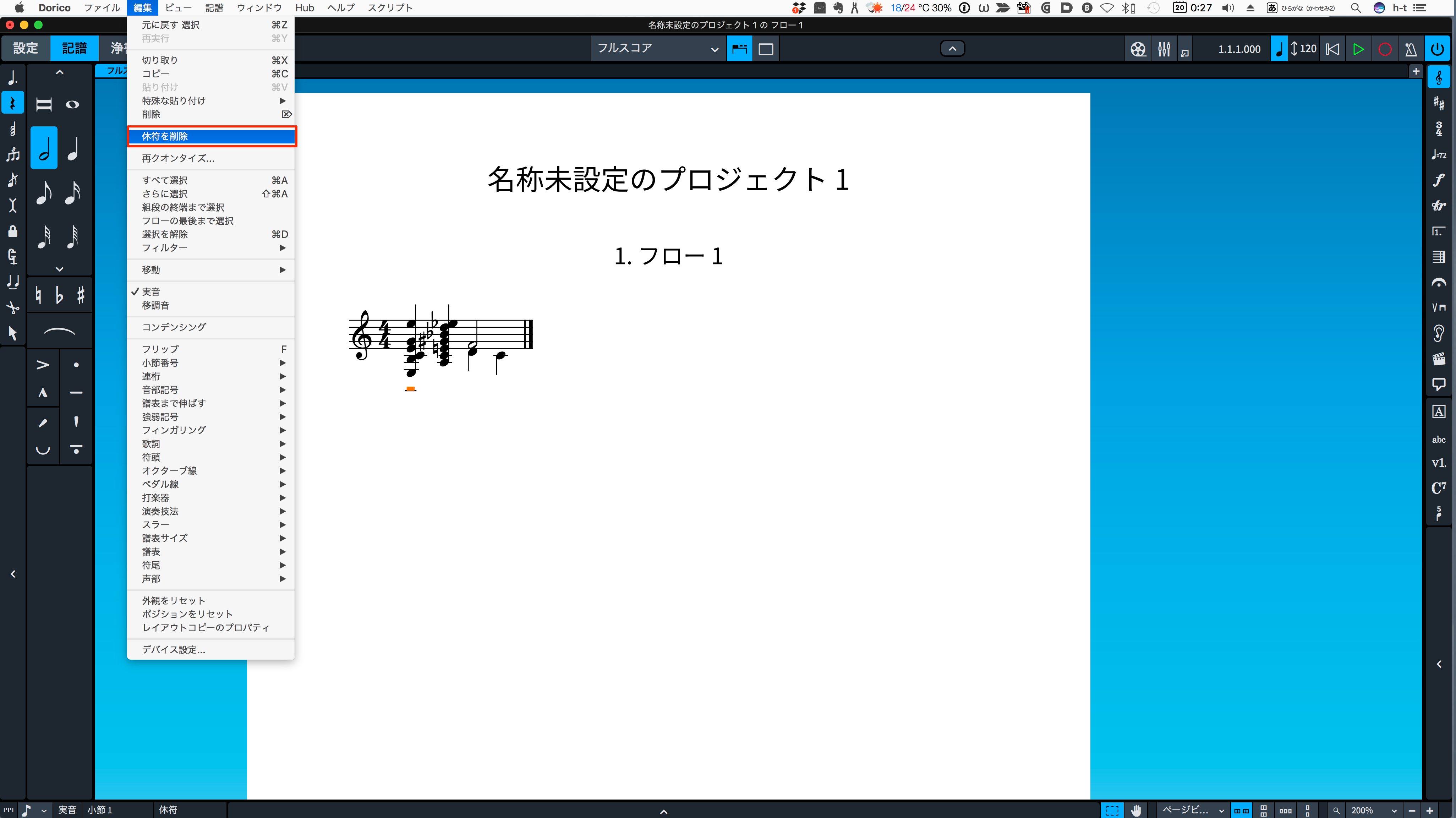
Task: Toggle the rests input mode
Action: click(x=12, y=103)
